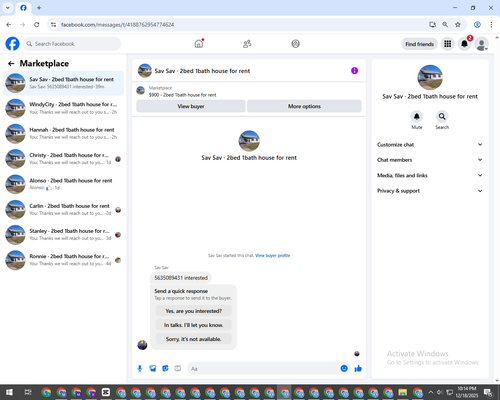Open the taskbar clock showing 10:14 PM
This screenshot has width=500, height=400.
(x=467, y=392)
